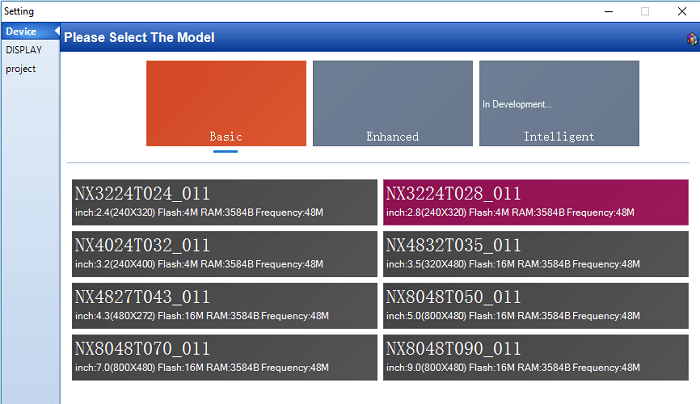The width and height of the screenshot is (700, 404).
Task: Select model NX3224T024_011
Action: point(224,201)
